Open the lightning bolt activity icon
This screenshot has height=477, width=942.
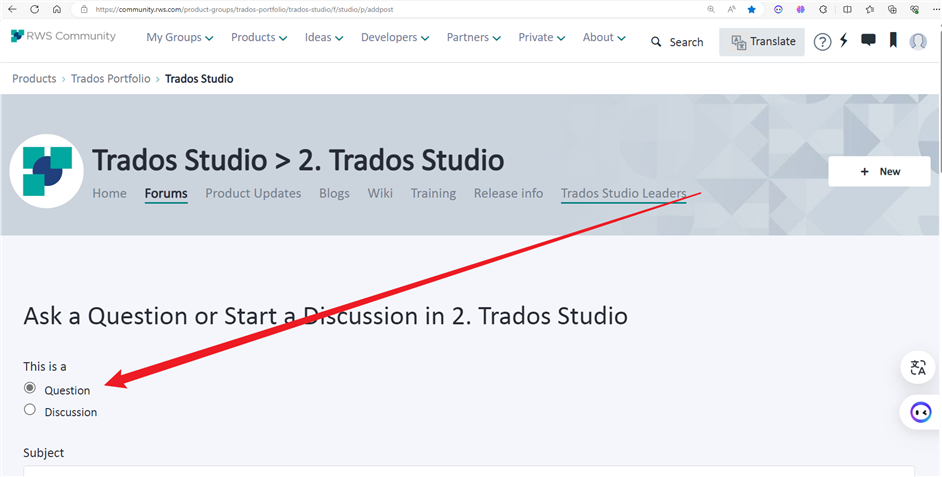coord(844,40)
